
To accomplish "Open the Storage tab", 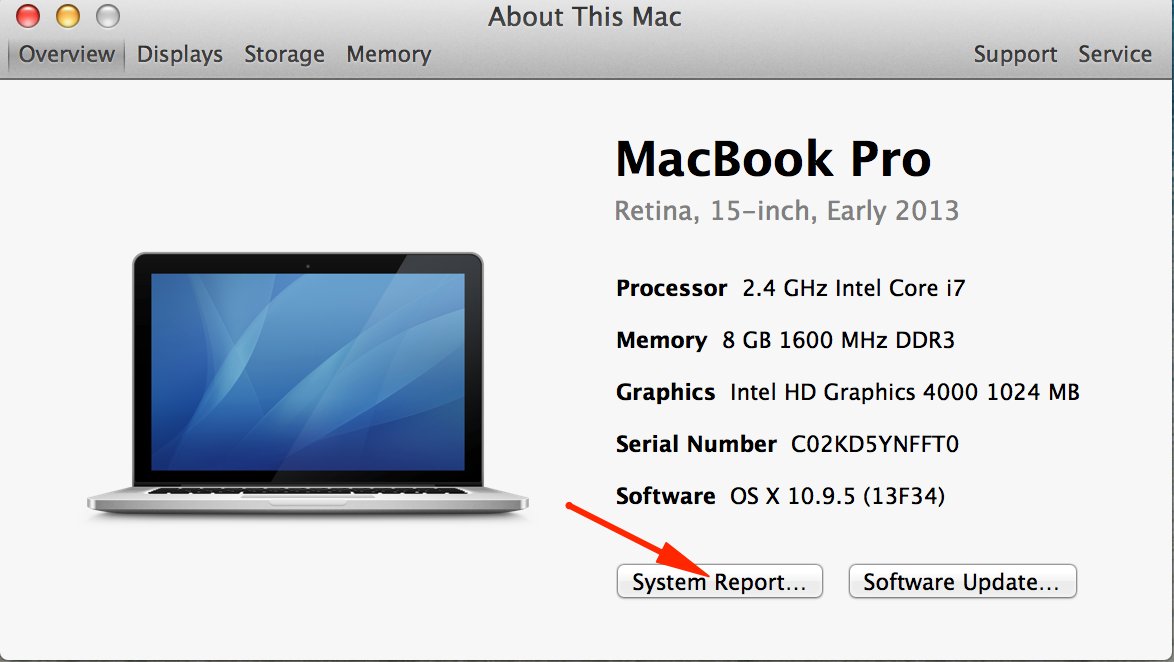I will [284, 54].
